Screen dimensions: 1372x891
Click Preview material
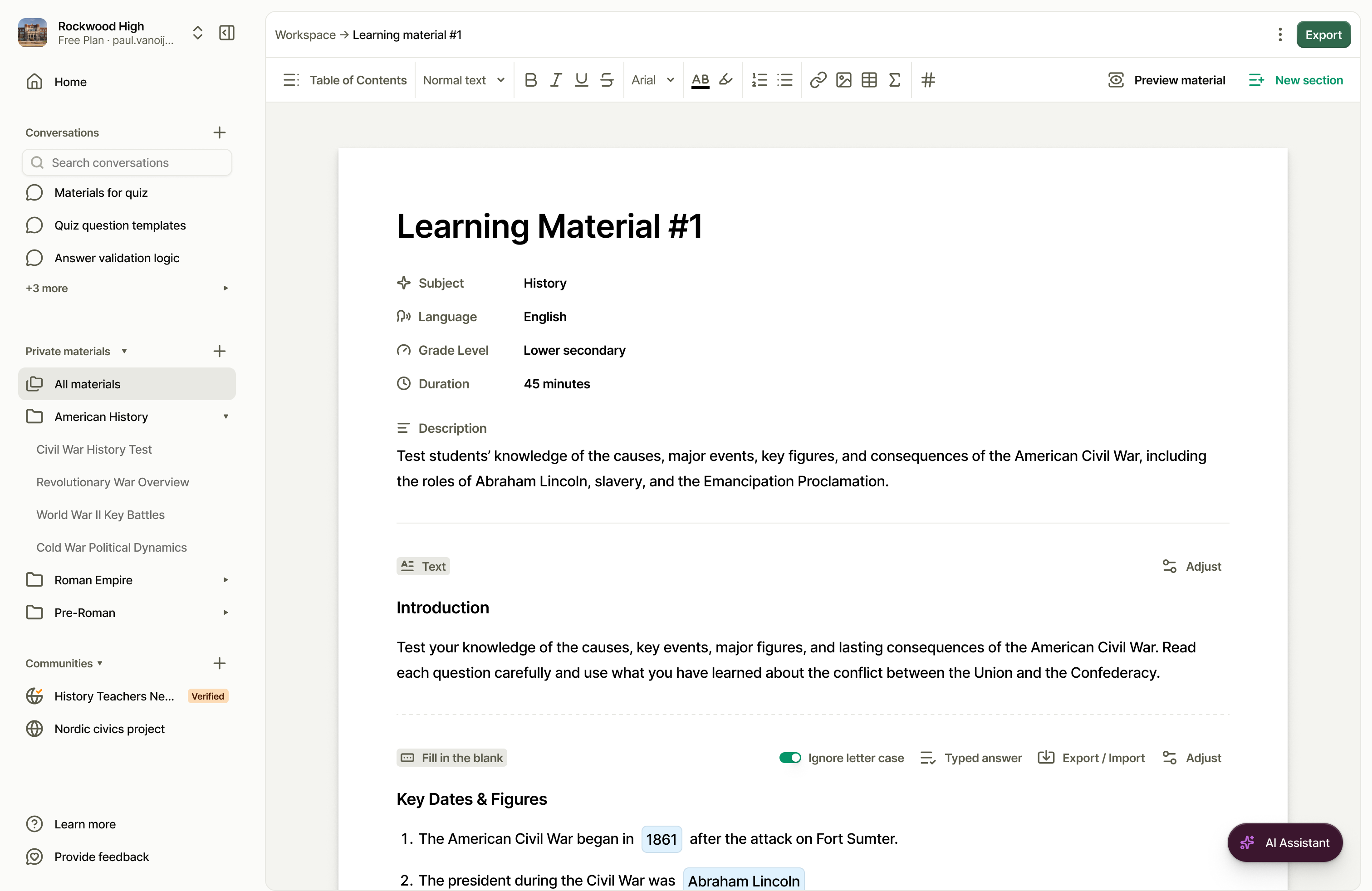pos(1166,80)
